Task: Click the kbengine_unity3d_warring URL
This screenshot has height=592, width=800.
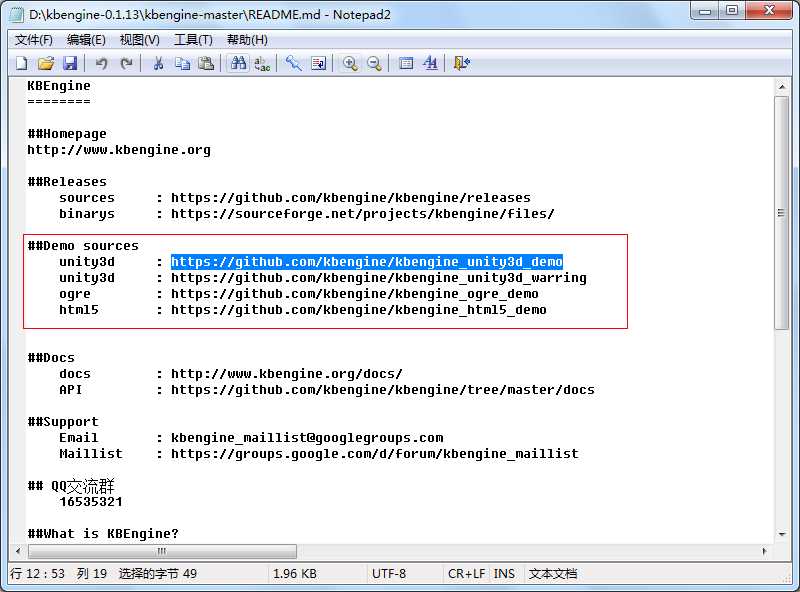Action: tap(379, 278)
